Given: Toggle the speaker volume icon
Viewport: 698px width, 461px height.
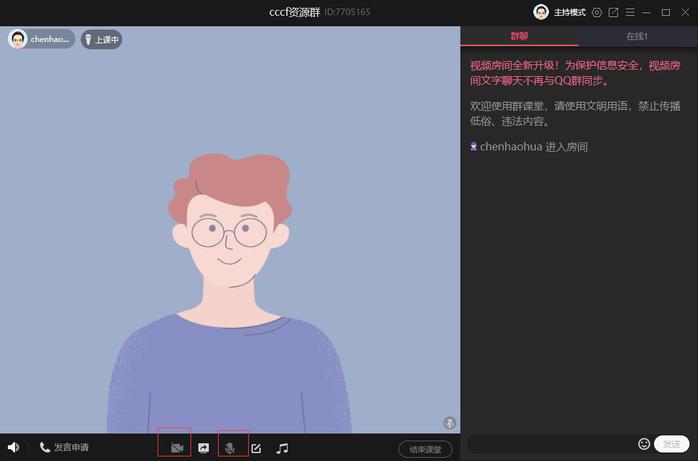Looking at the screenshot, I should 14,448.
